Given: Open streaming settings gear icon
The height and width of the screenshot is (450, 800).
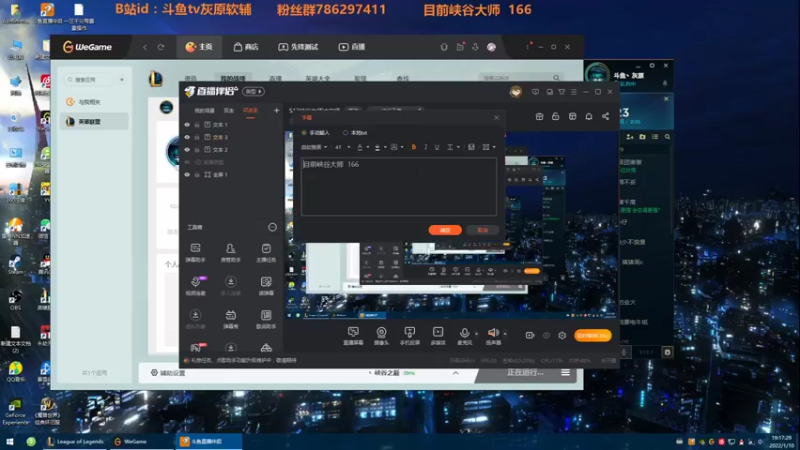Looking at the screenshot, I should [x=562, y=335].
